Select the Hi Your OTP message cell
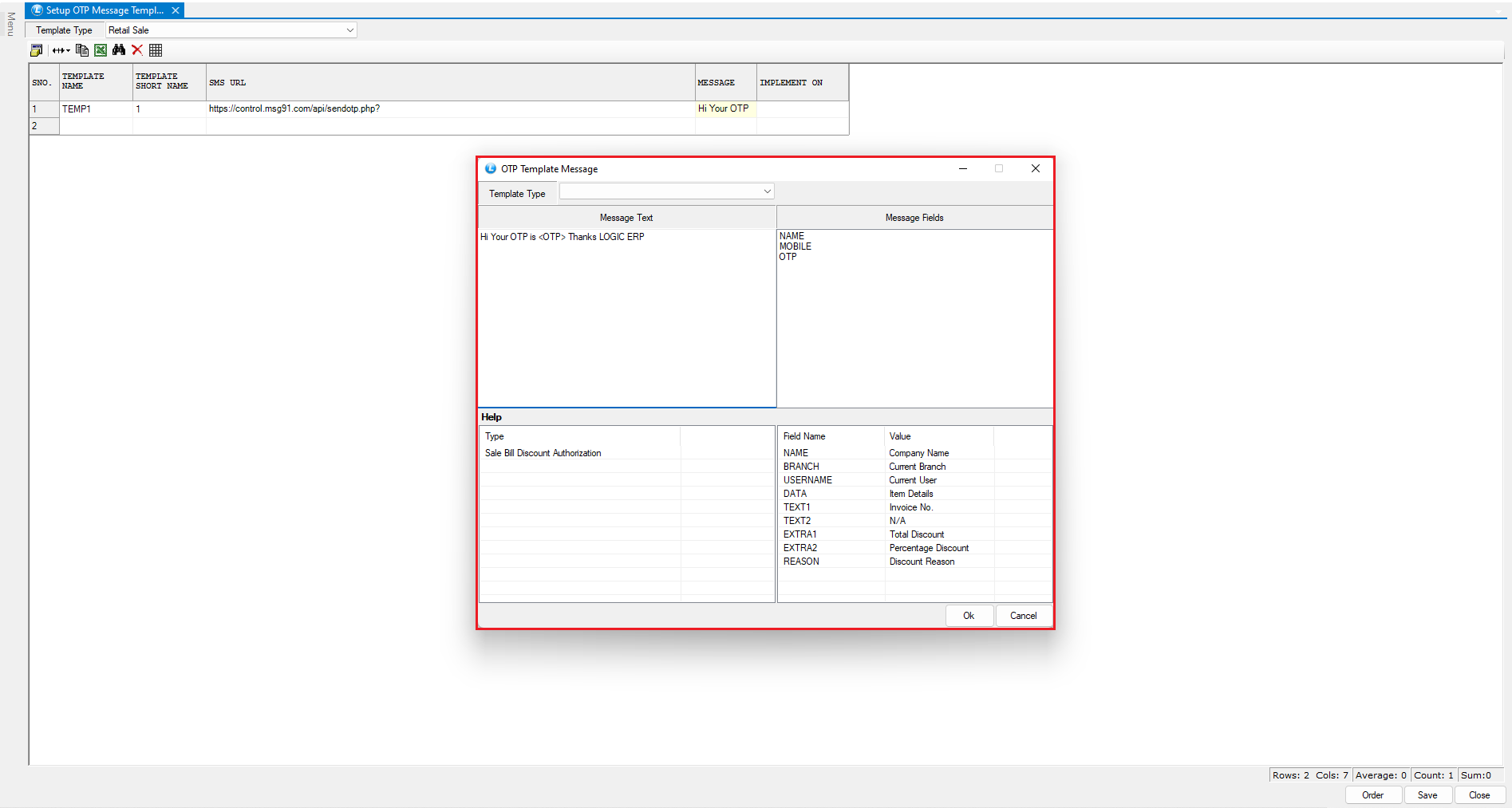Image resolution: width=1512 pixels, height=808 pixels. (x=724, y=109)
